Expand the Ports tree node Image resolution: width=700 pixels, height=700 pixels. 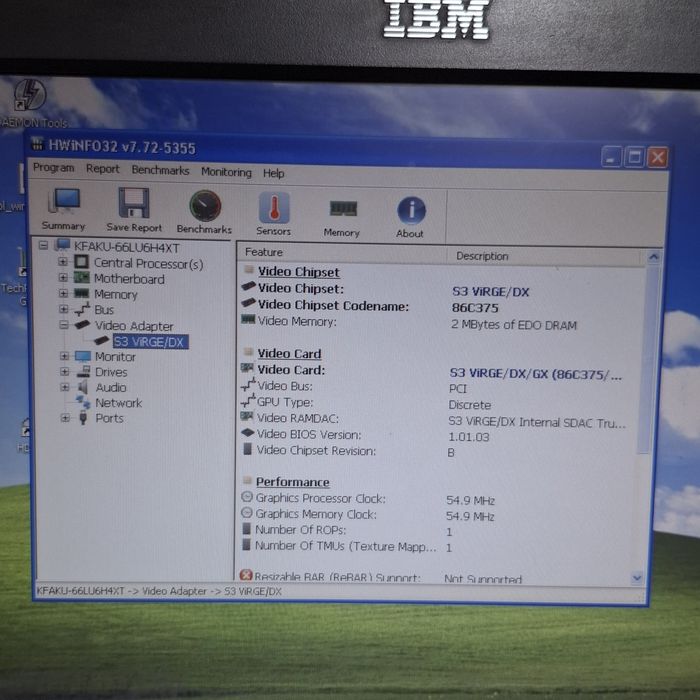tap(65, 418)
